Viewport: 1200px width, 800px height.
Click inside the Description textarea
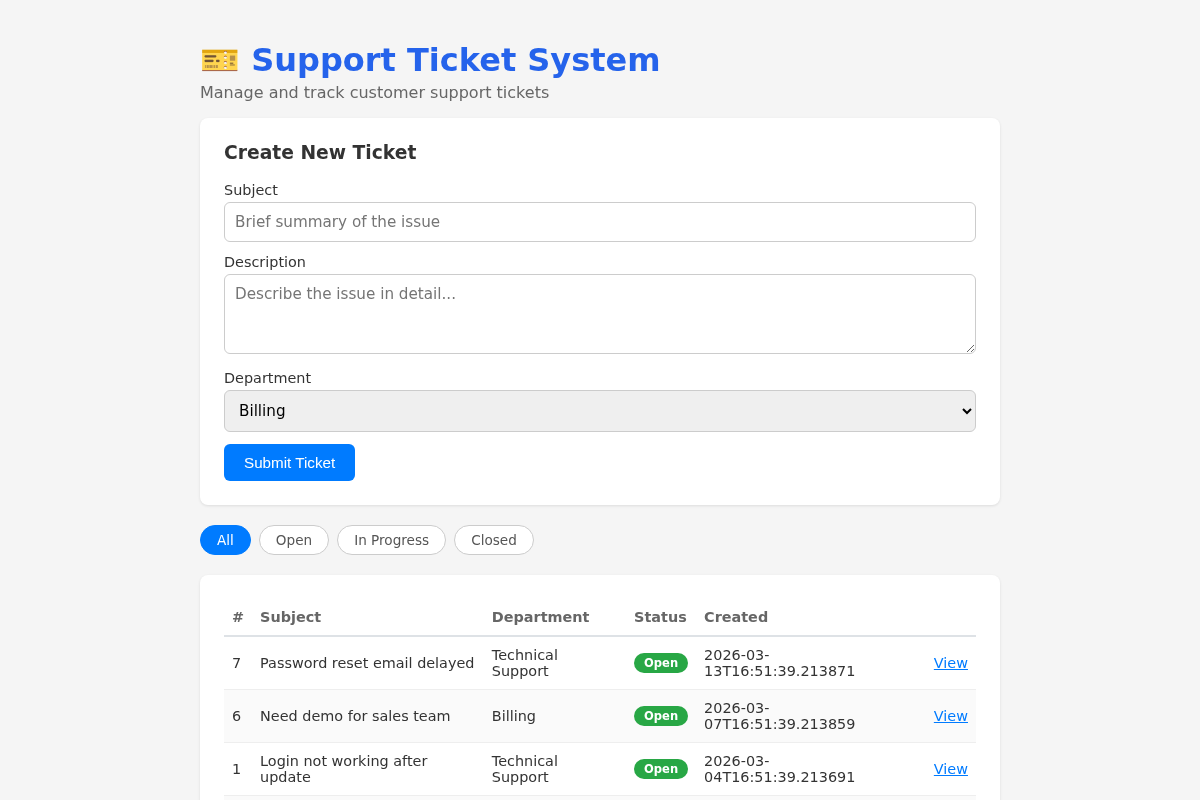tap(600, 313)
